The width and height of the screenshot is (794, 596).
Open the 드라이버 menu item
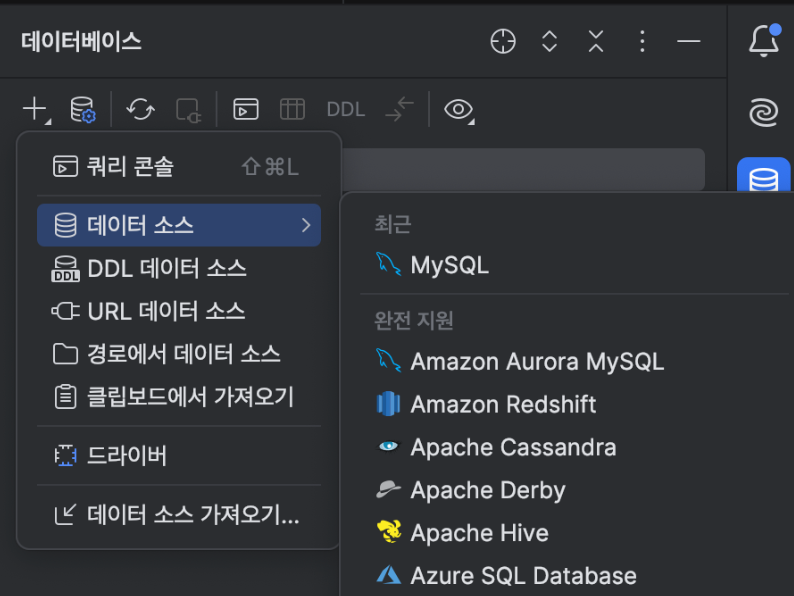(x=179, y=456)
